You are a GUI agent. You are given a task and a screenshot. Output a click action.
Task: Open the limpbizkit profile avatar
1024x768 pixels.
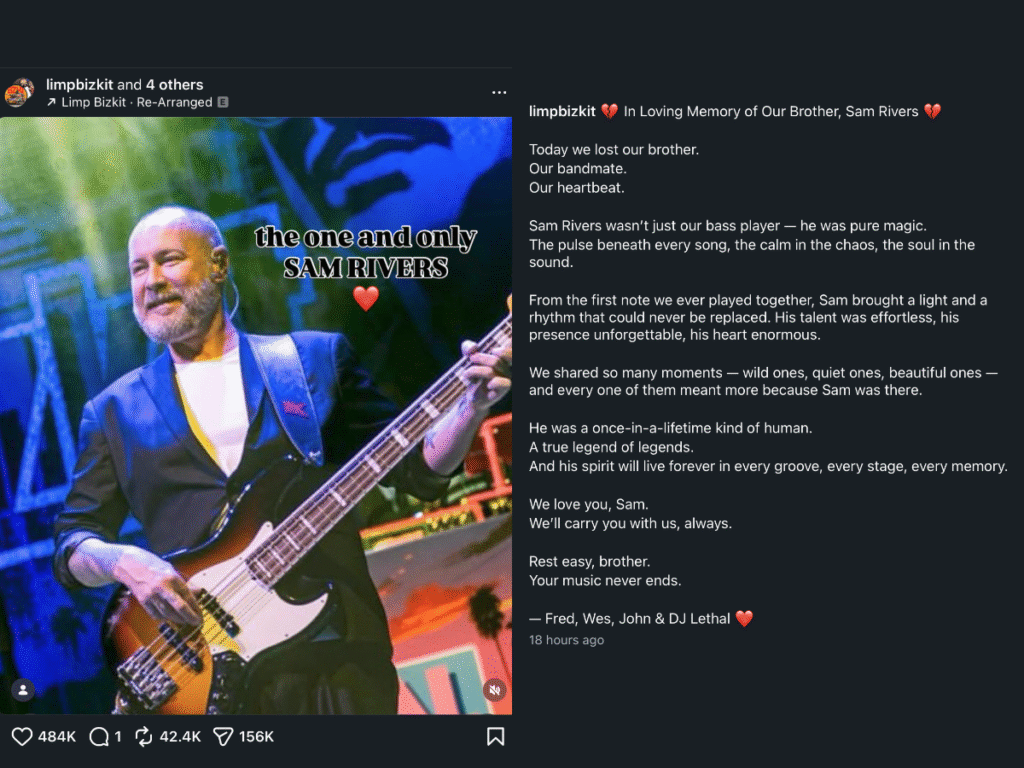click(20, 93)
